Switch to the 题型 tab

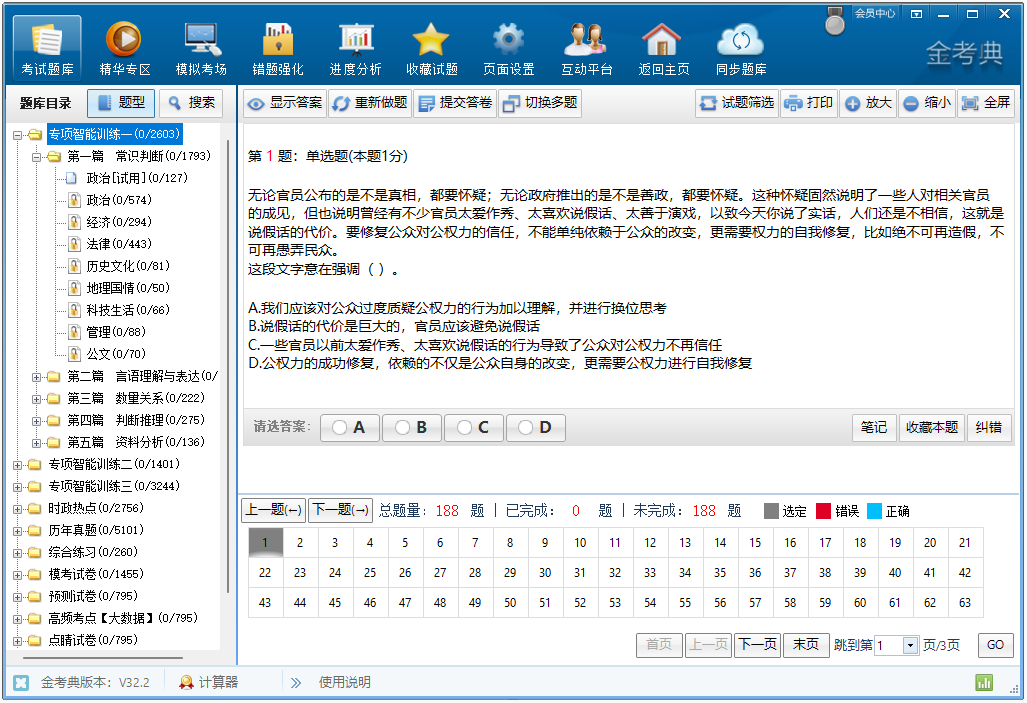coord(121,103)
